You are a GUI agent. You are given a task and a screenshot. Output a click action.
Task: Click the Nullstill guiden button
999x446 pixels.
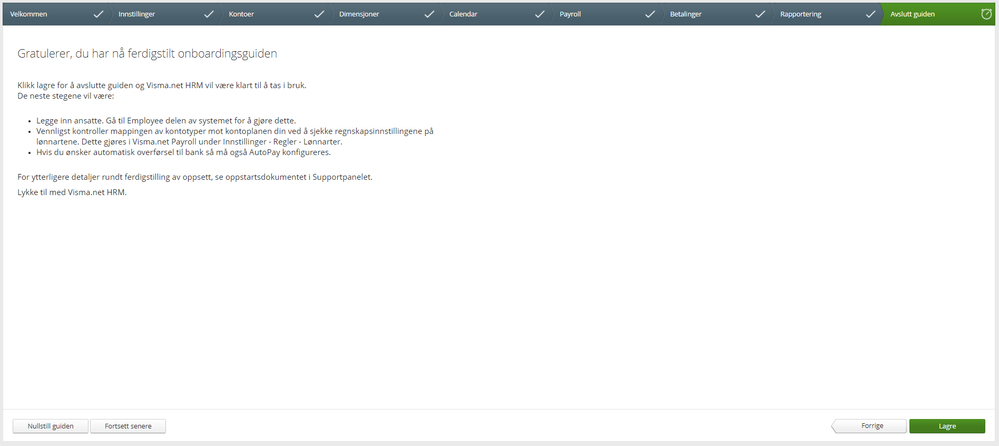[x=50, y=426]
